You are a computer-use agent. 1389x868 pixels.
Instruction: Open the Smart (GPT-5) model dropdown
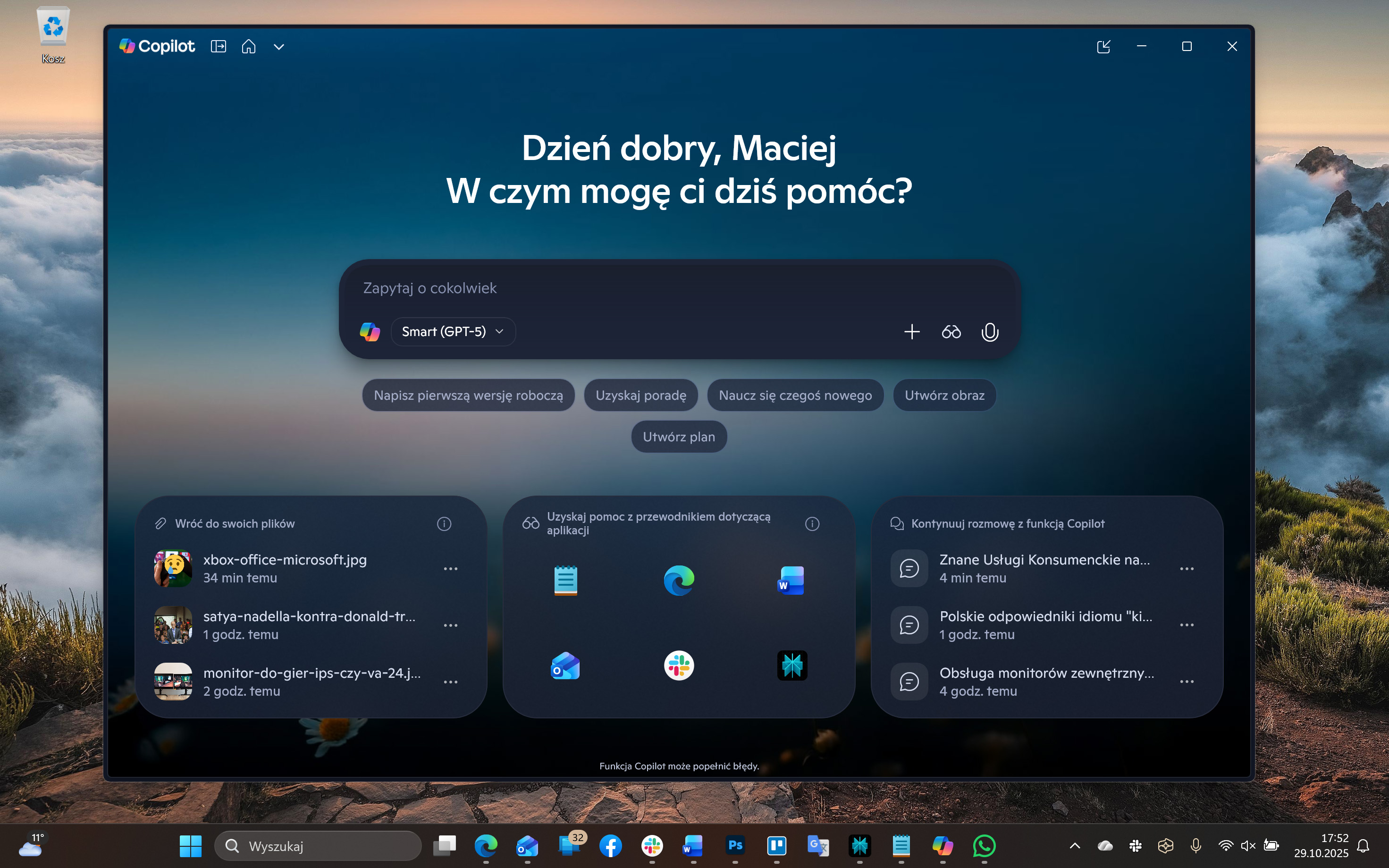pyautogui.click(x=453, y=332)
